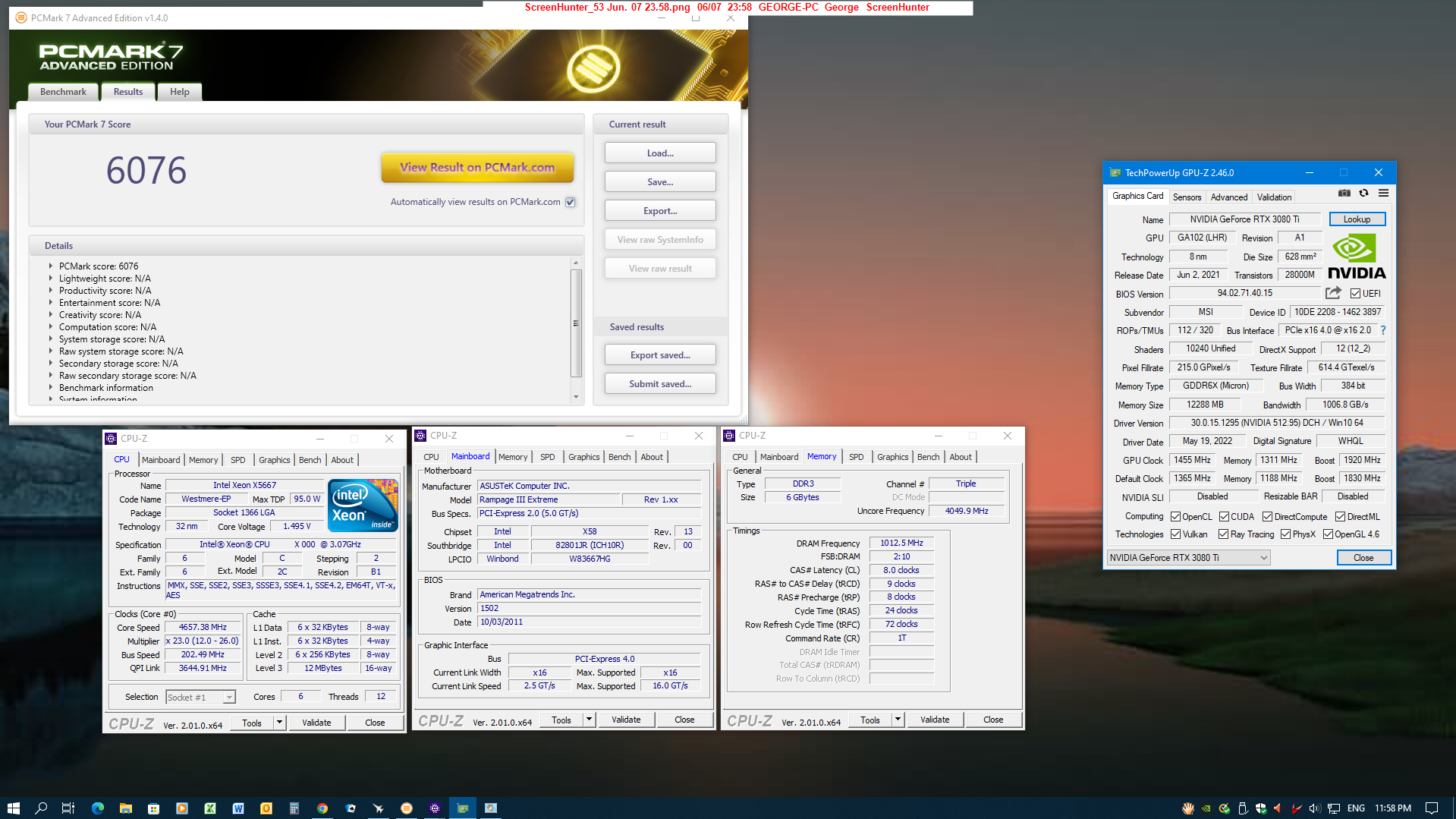This screenshot has width=1456, height=819.
Task: Expand the PCMark score: 6076 detail row
Action: click(51, 266)
